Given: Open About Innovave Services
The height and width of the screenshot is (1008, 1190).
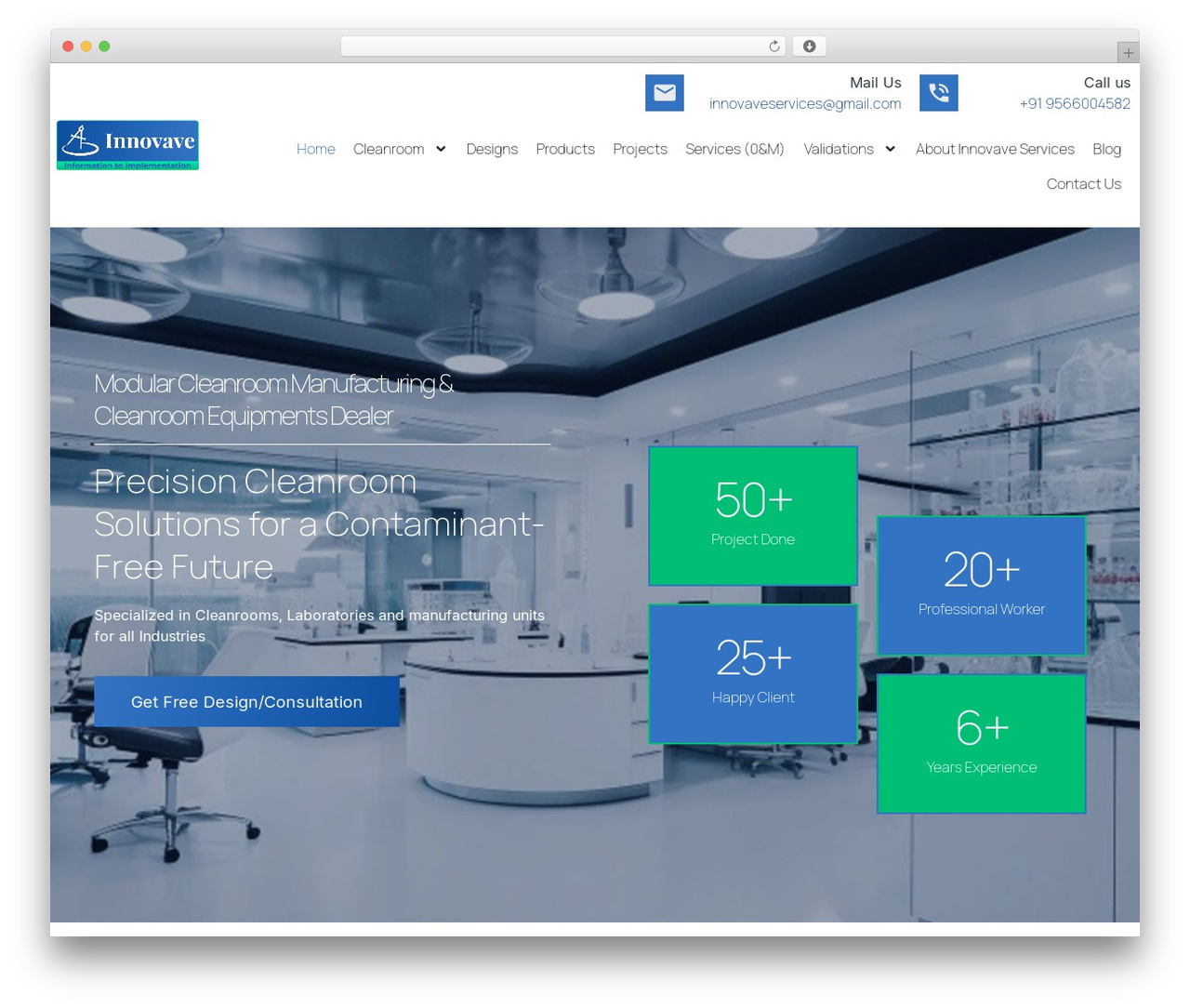Looking at the screenshot, I should [995, 149].
